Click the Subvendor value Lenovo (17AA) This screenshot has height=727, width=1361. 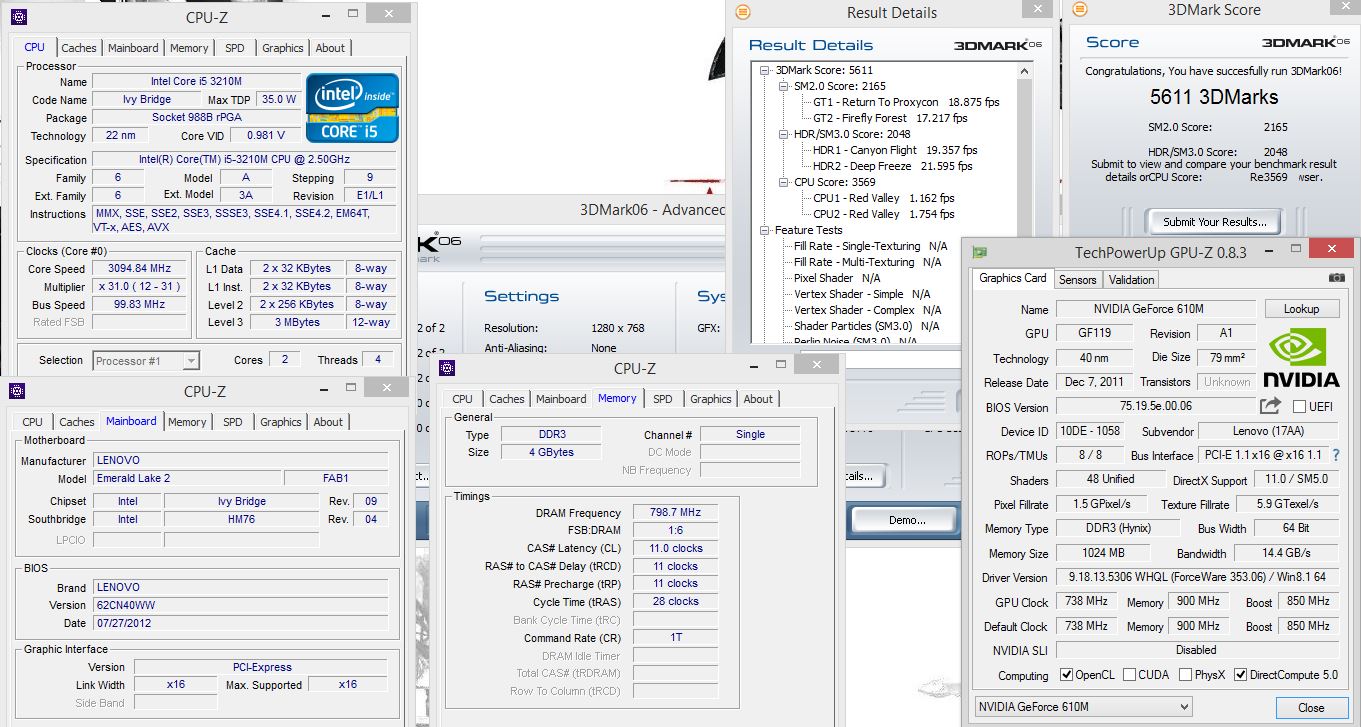pos(1268,432)
